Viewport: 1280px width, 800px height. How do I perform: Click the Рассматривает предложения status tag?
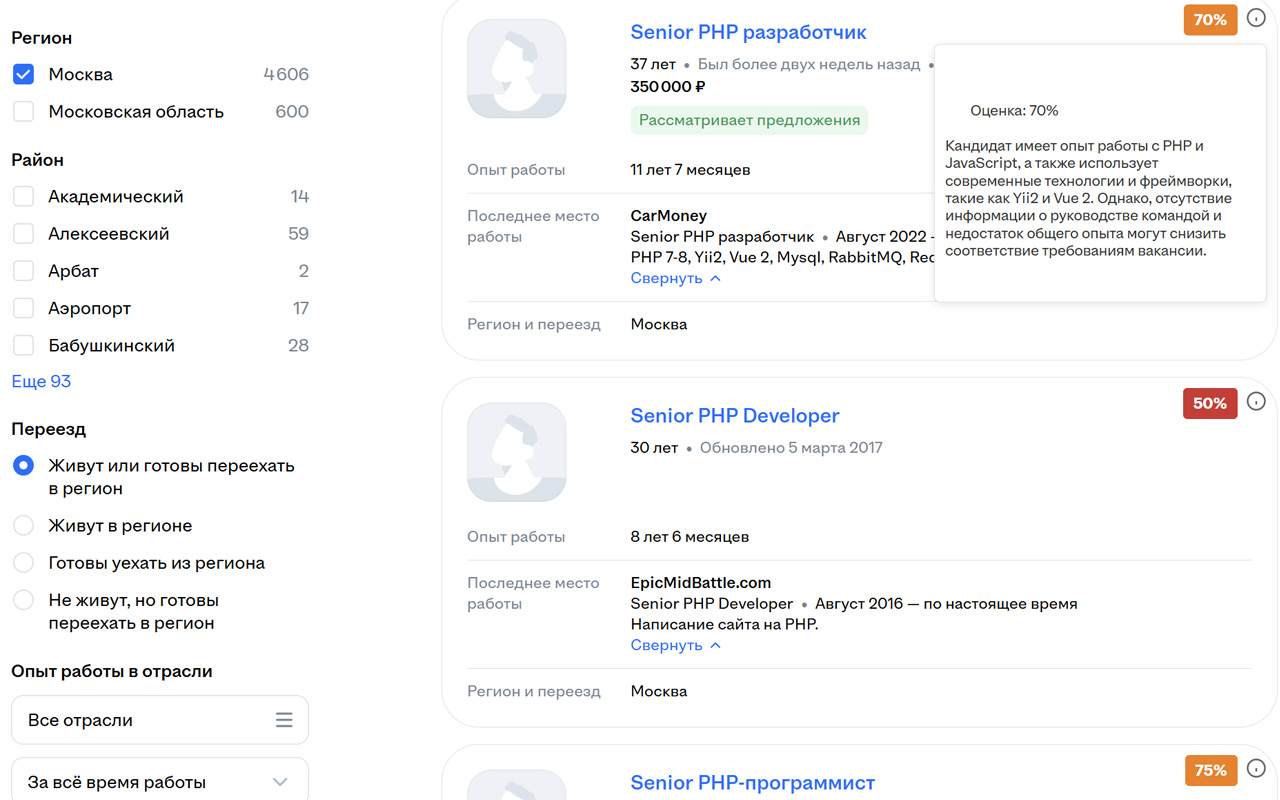(750, 120)
